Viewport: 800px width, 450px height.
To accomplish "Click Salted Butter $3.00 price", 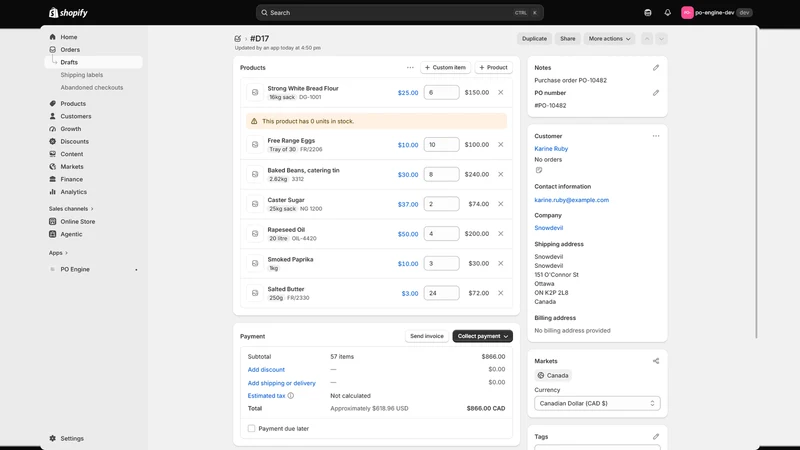I will point(410,293).
